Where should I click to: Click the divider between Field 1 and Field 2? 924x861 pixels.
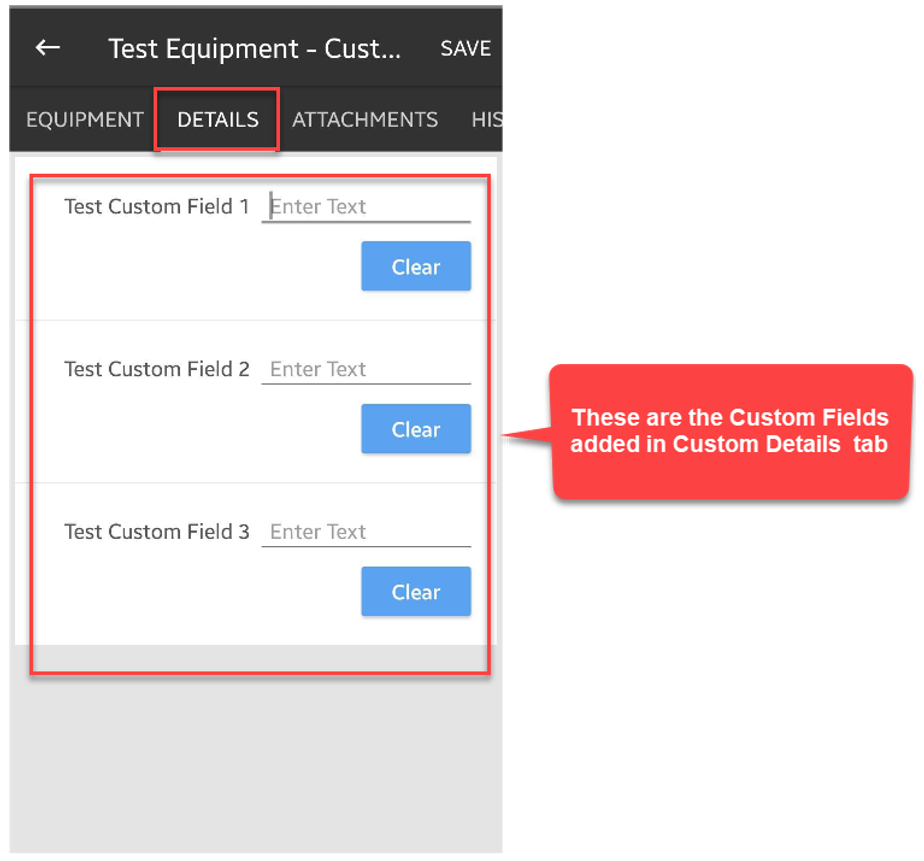coord(256,321)
